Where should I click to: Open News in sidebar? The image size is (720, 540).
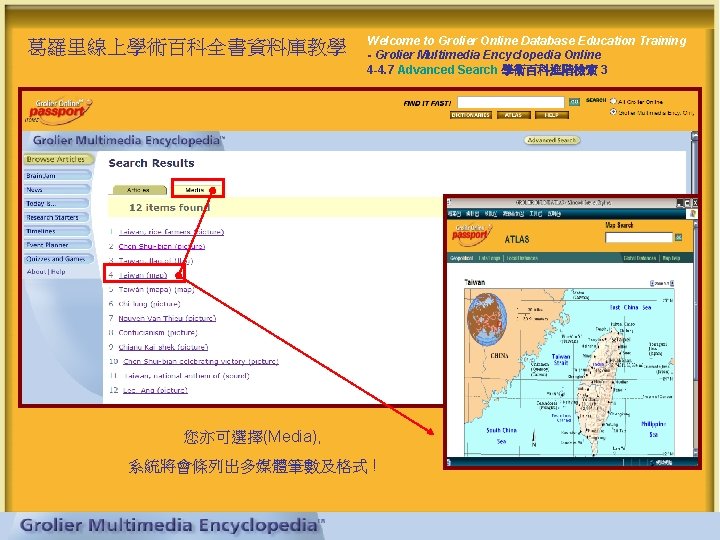tap(57, 190)
